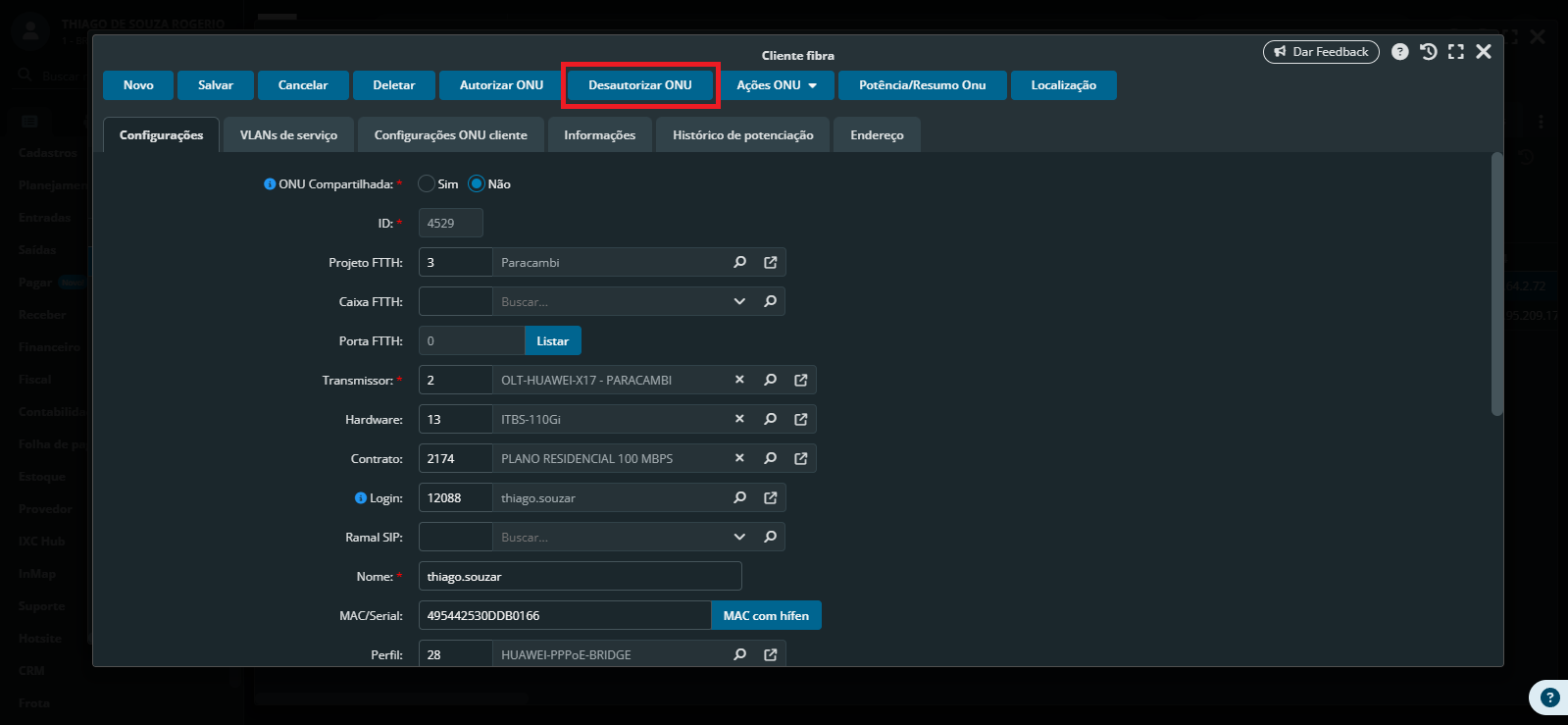Click the Desautorizar ONU button

pyautogui.click(x=640, y=85)
